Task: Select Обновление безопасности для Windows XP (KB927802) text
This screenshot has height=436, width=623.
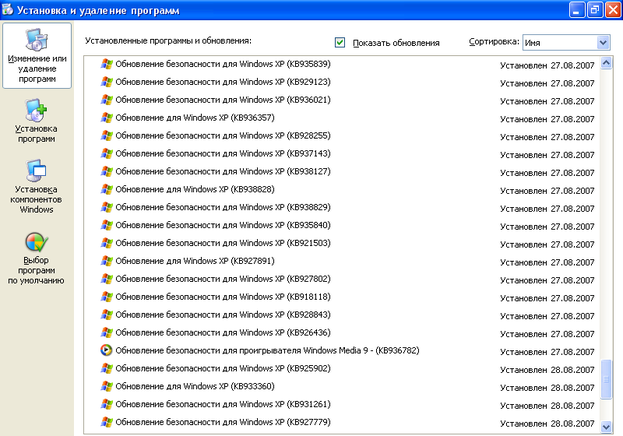Action: (x=223, y=279)
